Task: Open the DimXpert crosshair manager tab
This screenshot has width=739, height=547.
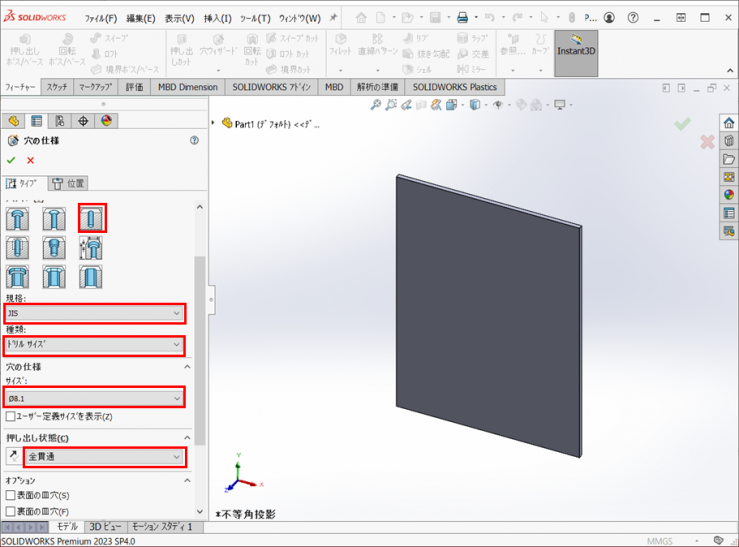Action: 83,121
